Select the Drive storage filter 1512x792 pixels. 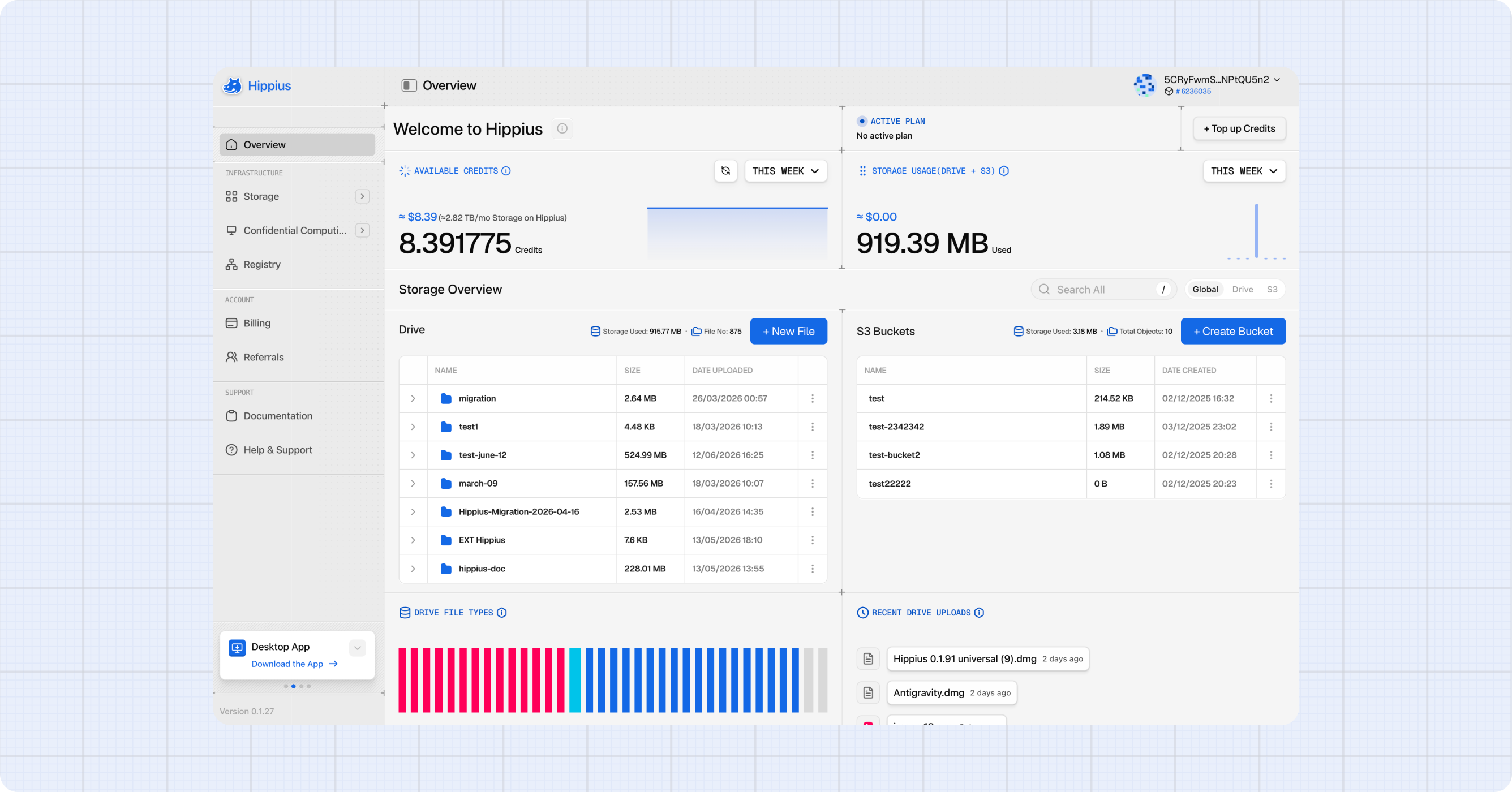click(1242, 289)
